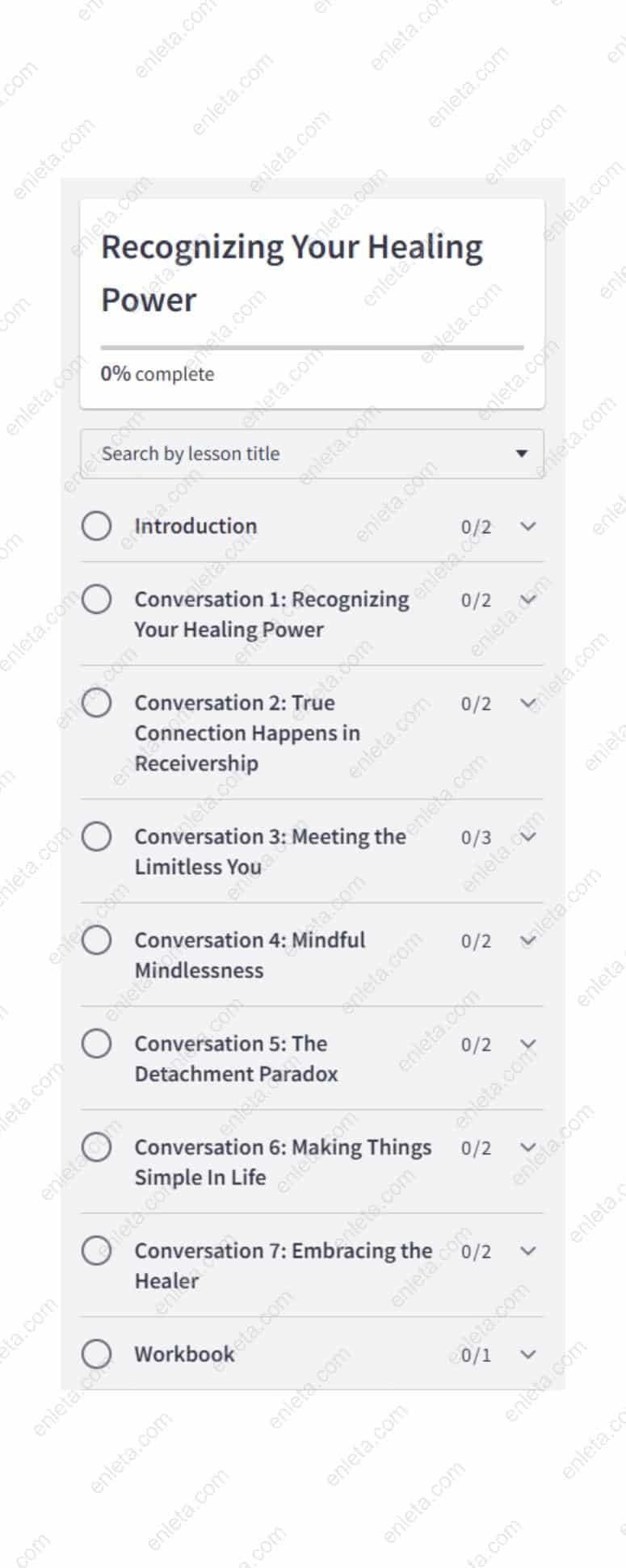Click the Introduction completion circle icon

point(96,526)
